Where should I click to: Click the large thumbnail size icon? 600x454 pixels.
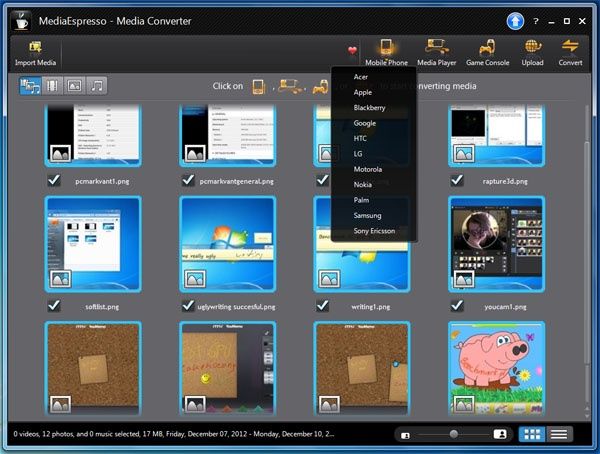(x=500, y=434)
